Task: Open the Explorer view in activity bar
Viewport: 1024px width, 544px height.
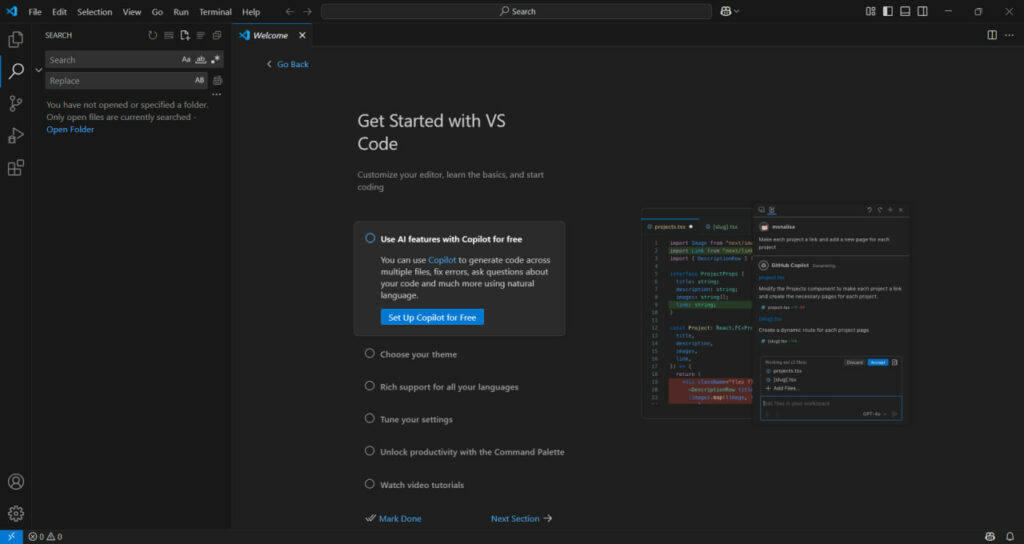Action: (x=16, y=39)
